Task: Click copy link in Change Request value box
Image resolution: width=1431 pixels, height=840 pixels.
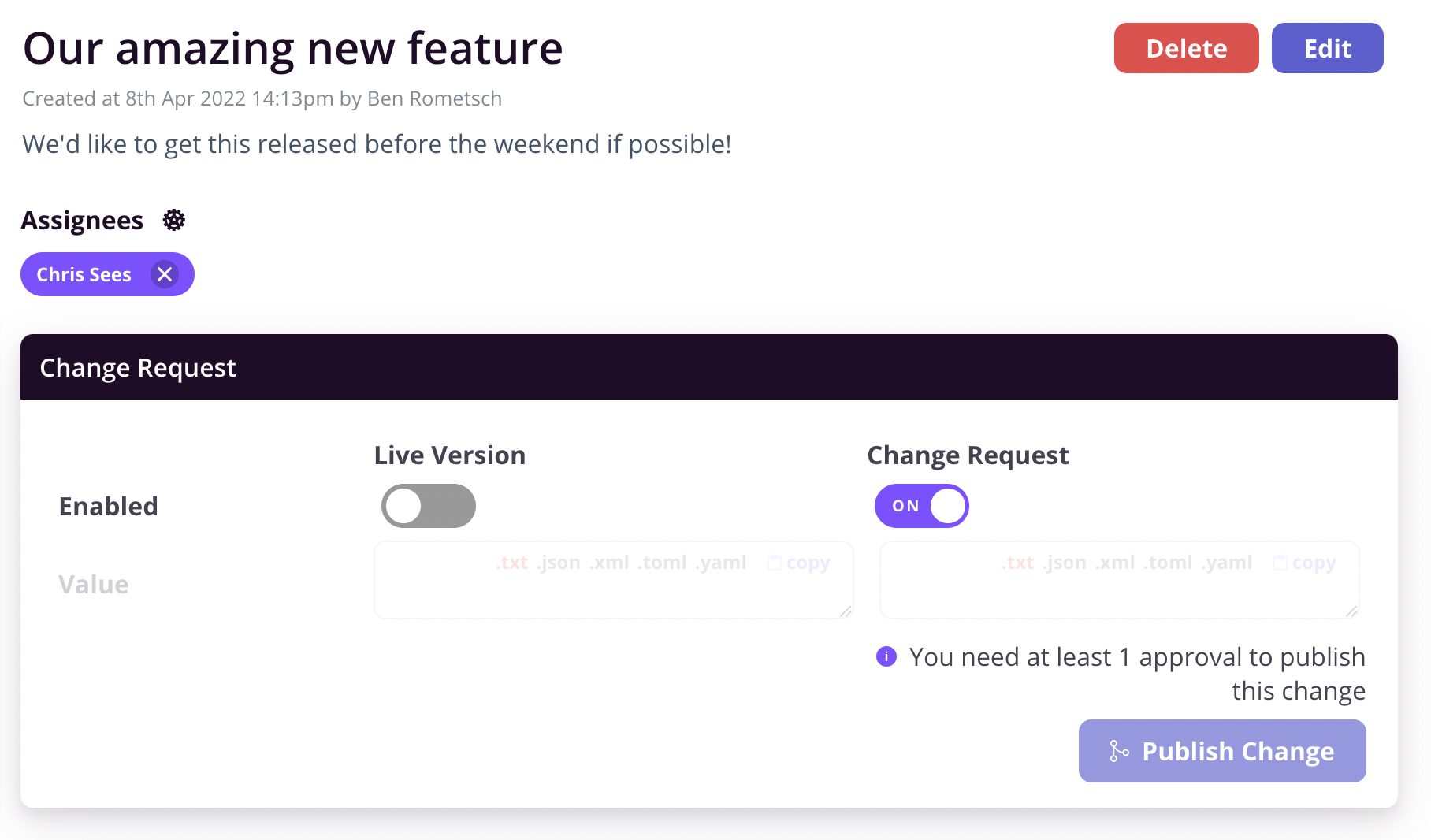Action: 1314,563
